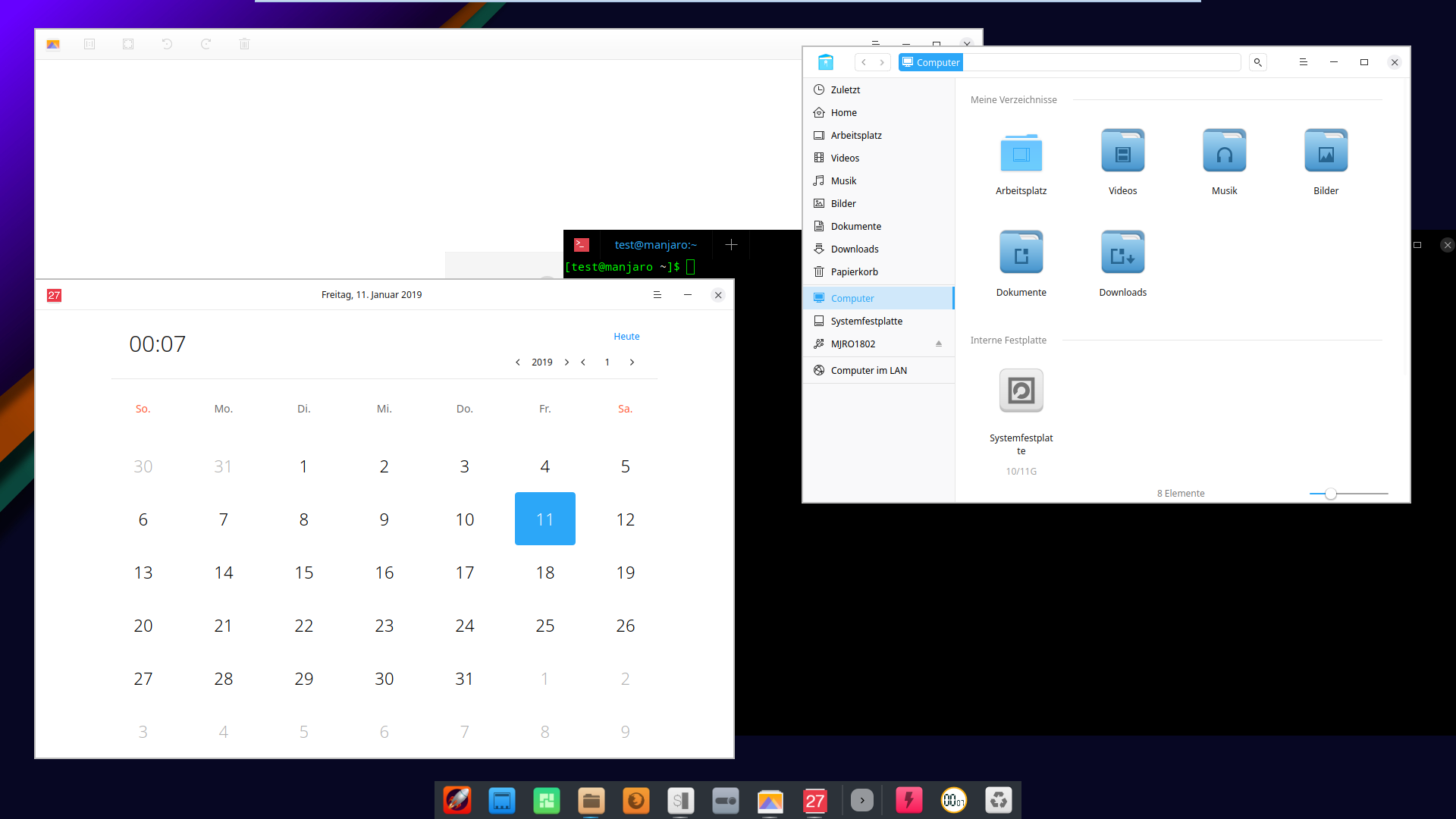
Task: Select Papierkorb in the sidebar
Action: click(x=854, y=271)
